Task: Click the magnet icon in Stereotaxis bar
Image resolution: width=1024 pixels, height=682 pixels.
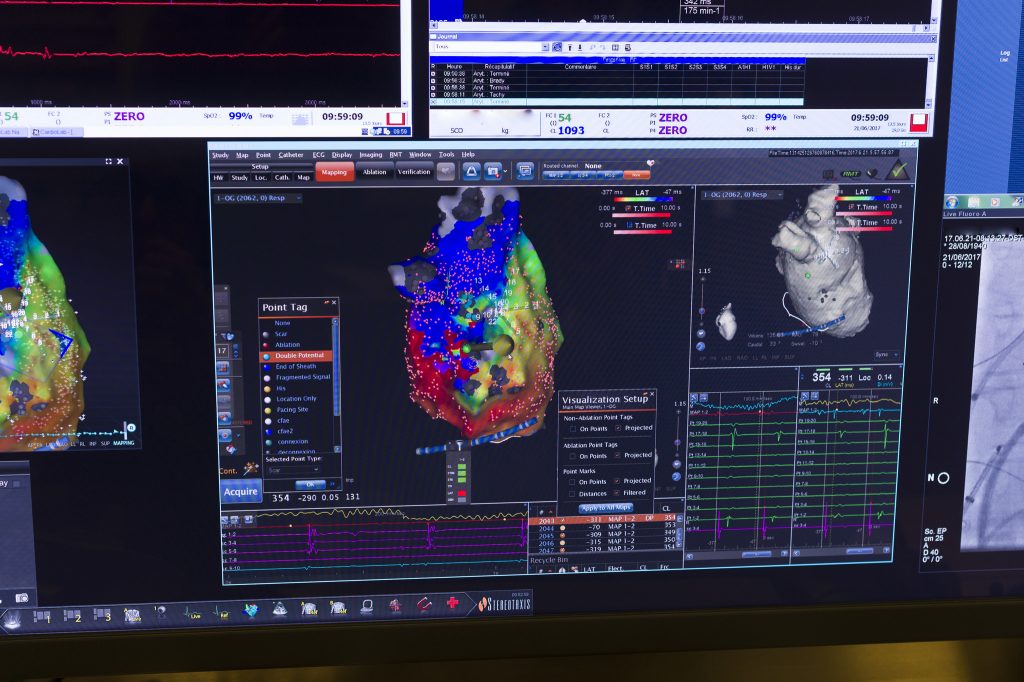Action: (424, 605)
